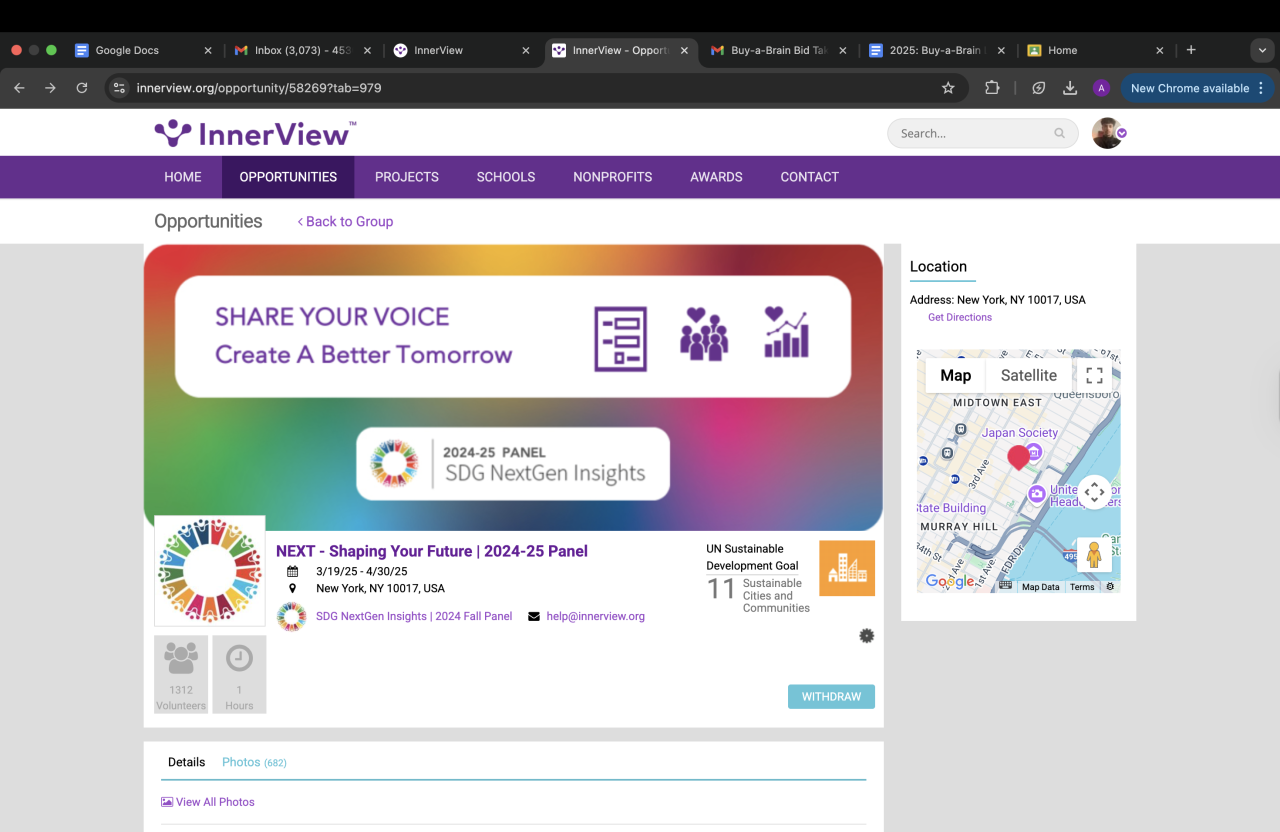
Task: Select the Map view type
Action: tap(956, 375)
